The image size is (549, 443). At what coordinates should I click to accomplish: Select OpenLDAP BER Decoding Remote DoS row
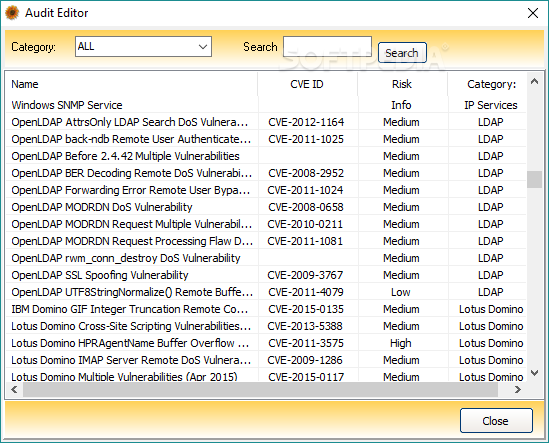pos(266,173)
